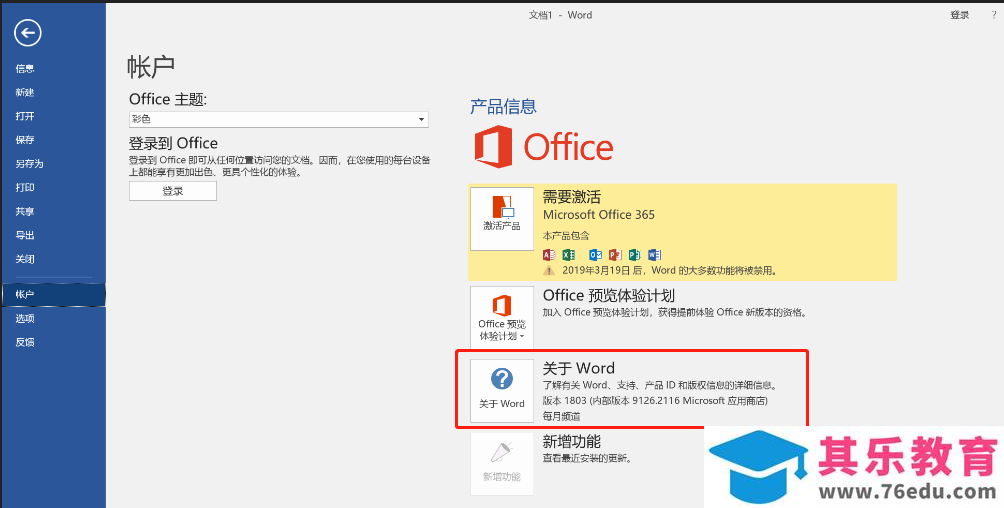1004x508 pixels.
Task: Open the 共享 page
Action: [x=24, y=211]
